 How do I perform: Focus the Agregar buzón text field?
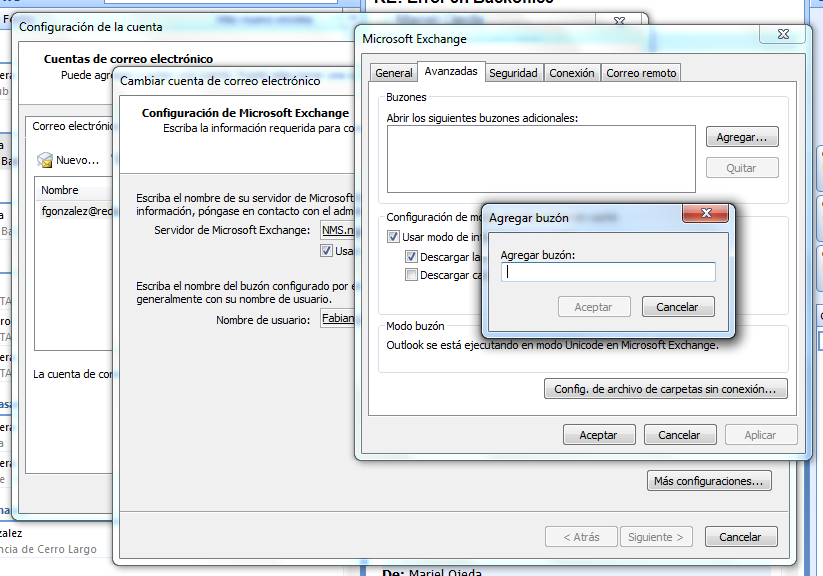(x=608, y=272)
